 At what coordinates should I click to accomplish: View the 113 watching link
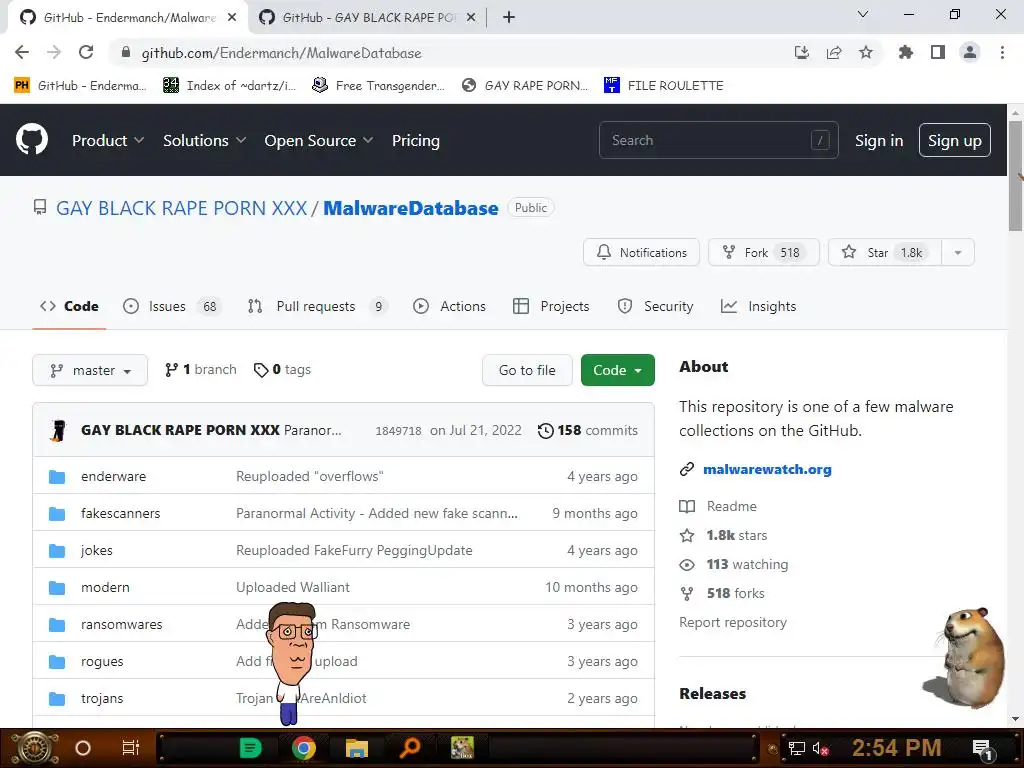(x=734, y=565)
